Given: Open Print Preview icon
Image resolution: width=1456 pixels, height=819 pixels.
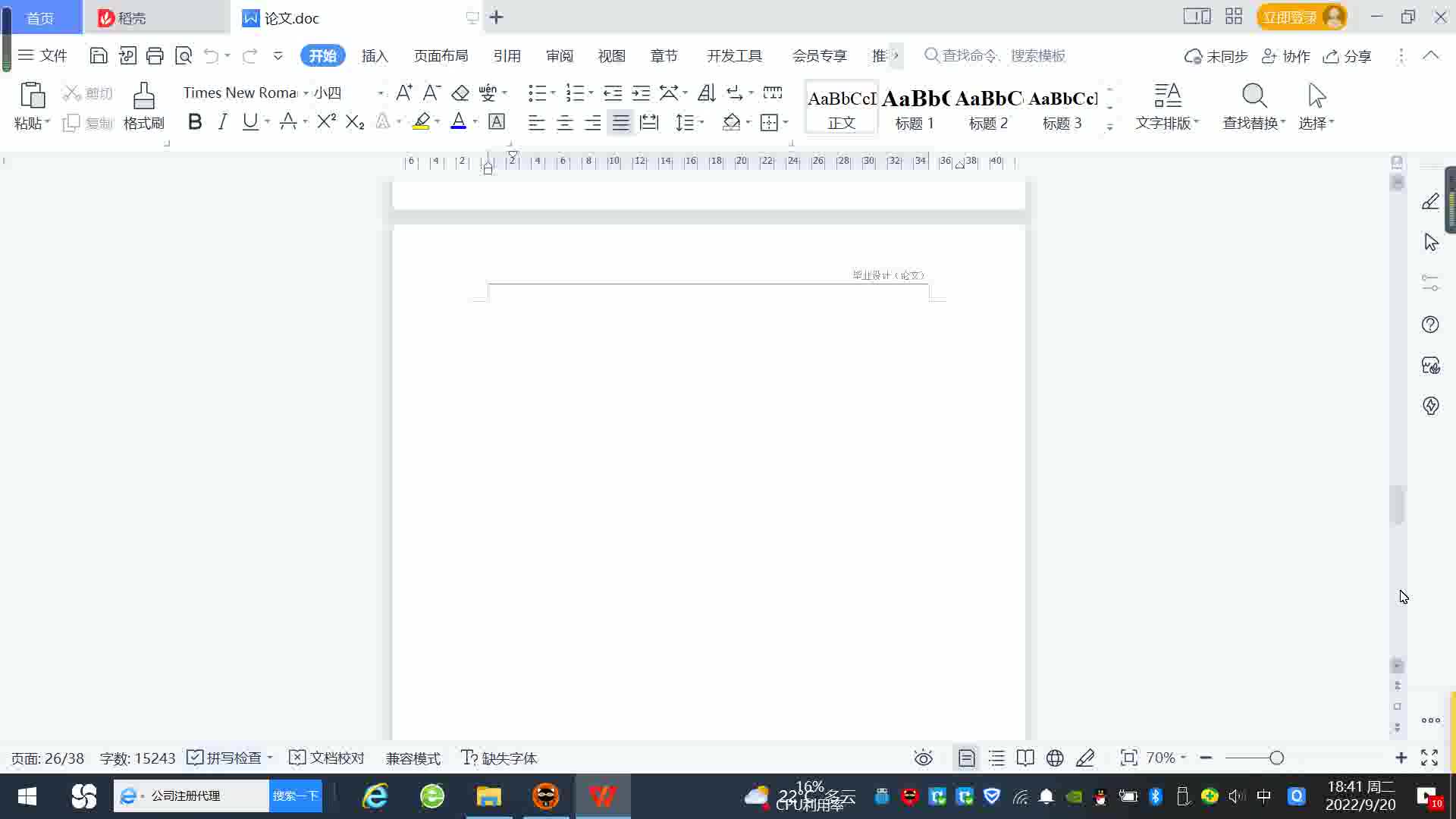Looking at the screenshot, I should (184, 55).
